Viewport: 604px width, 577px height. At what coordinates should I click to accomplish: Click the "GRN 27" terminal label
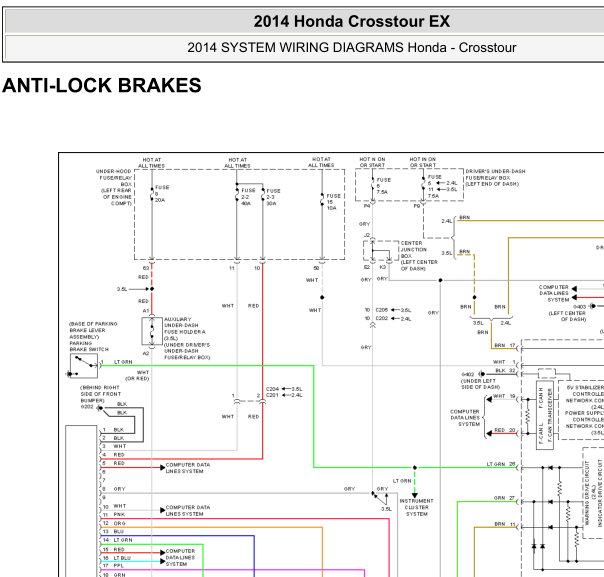pos(504,498)
